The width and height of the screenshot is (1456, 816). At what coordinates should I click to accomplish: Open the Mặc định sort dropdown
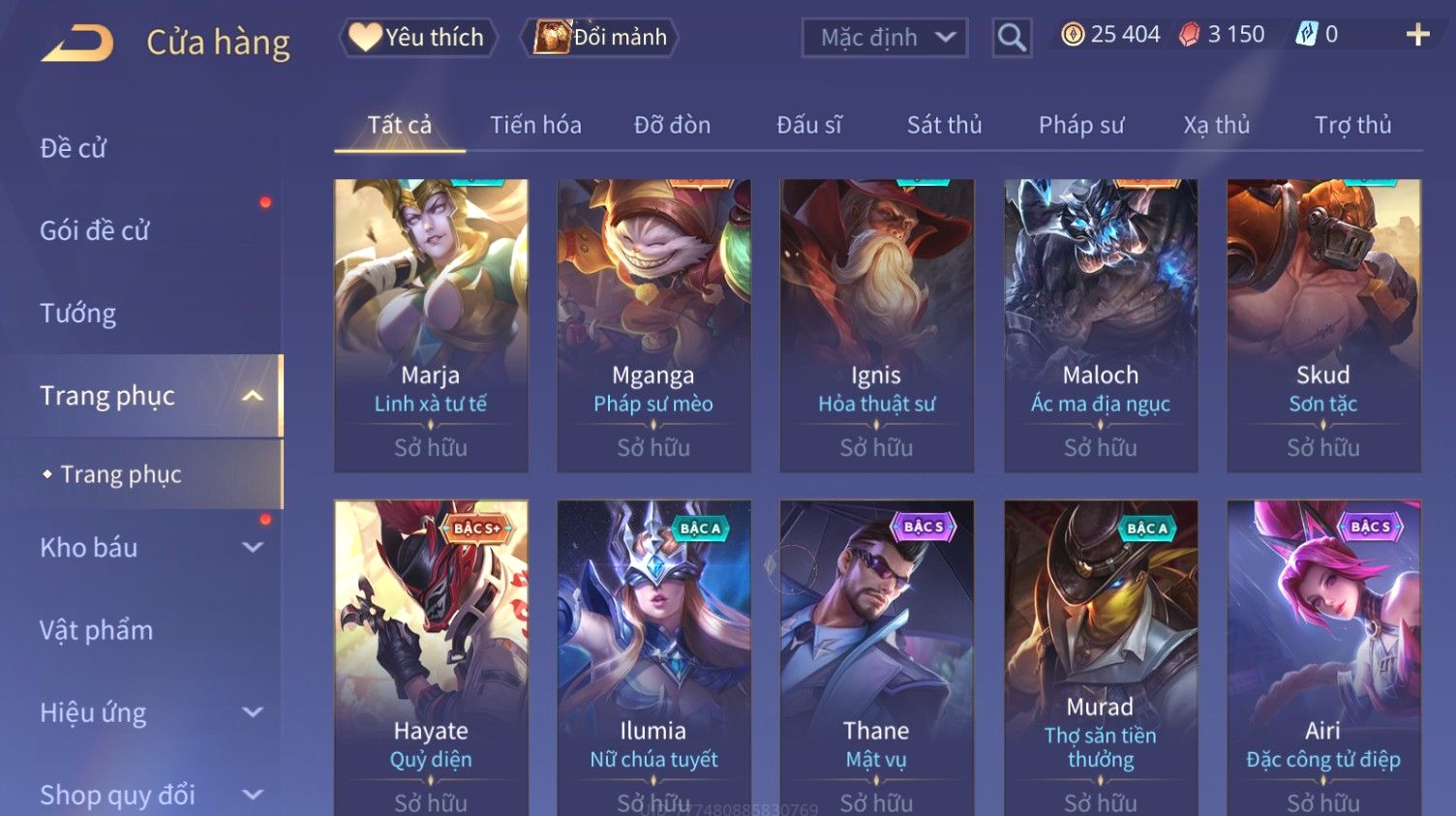[884, 38]
